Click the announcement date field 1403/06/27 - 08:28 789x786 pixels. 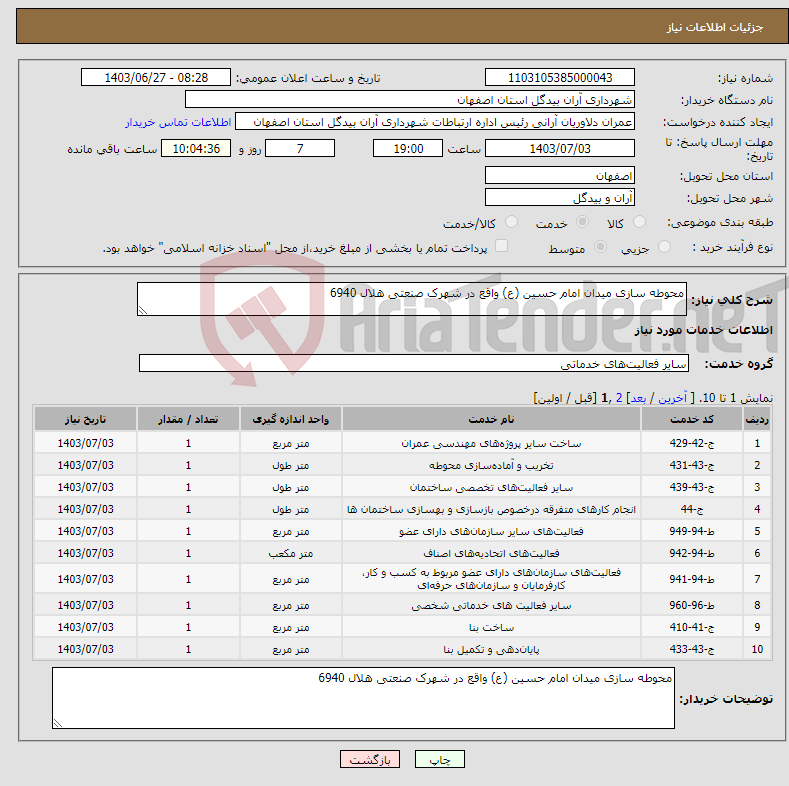tap(155, 77)
